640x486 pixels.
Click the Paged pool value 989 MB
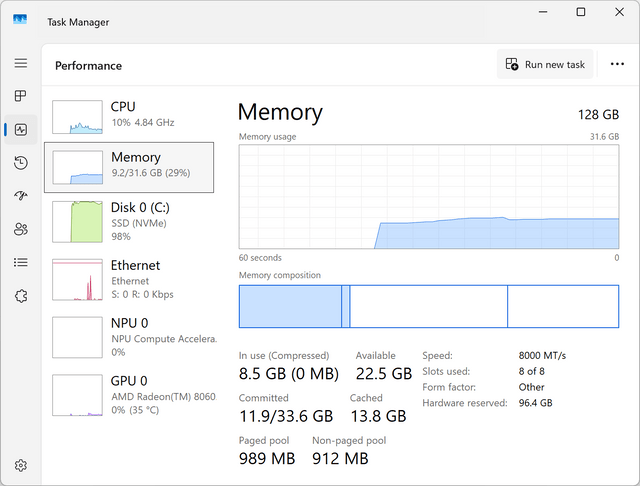pyautogui.click(x=267, y=459)
